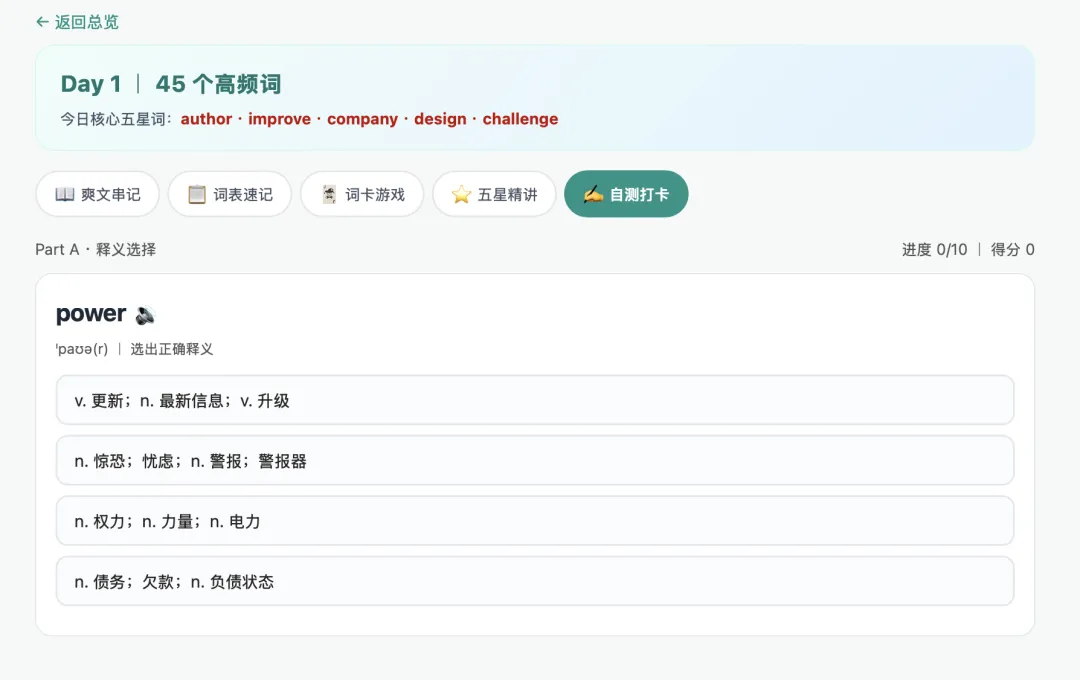Click the card icon in 词卡游戏
Viewport: 1080px width, 680px height.
coord(329,194)
